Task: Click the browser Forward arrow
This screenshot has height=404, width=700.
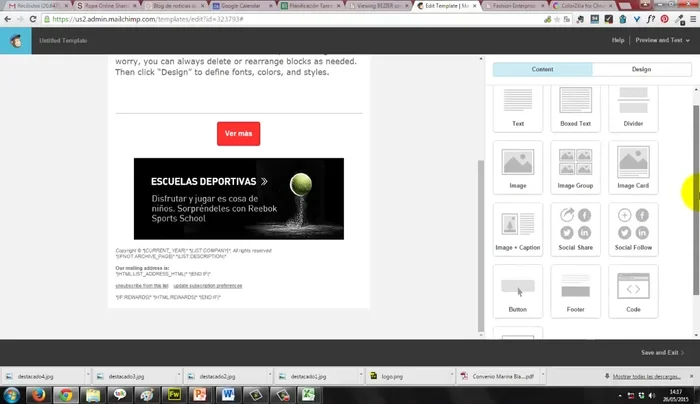Action: tap(20, 19)
